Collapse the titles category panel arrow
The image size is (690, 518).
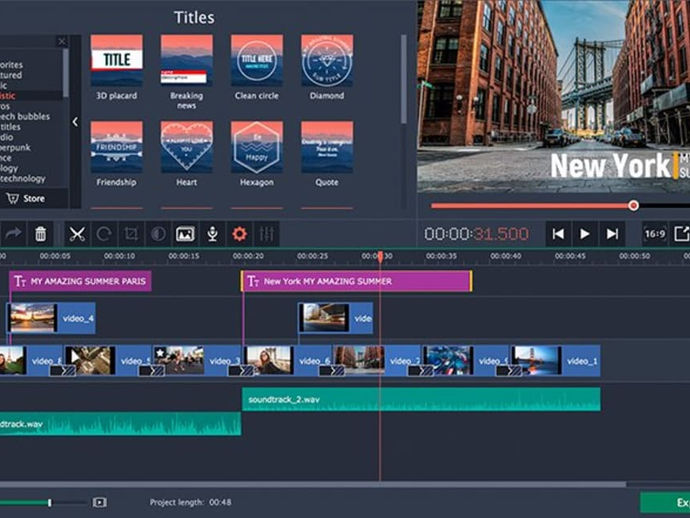(75, 122)
